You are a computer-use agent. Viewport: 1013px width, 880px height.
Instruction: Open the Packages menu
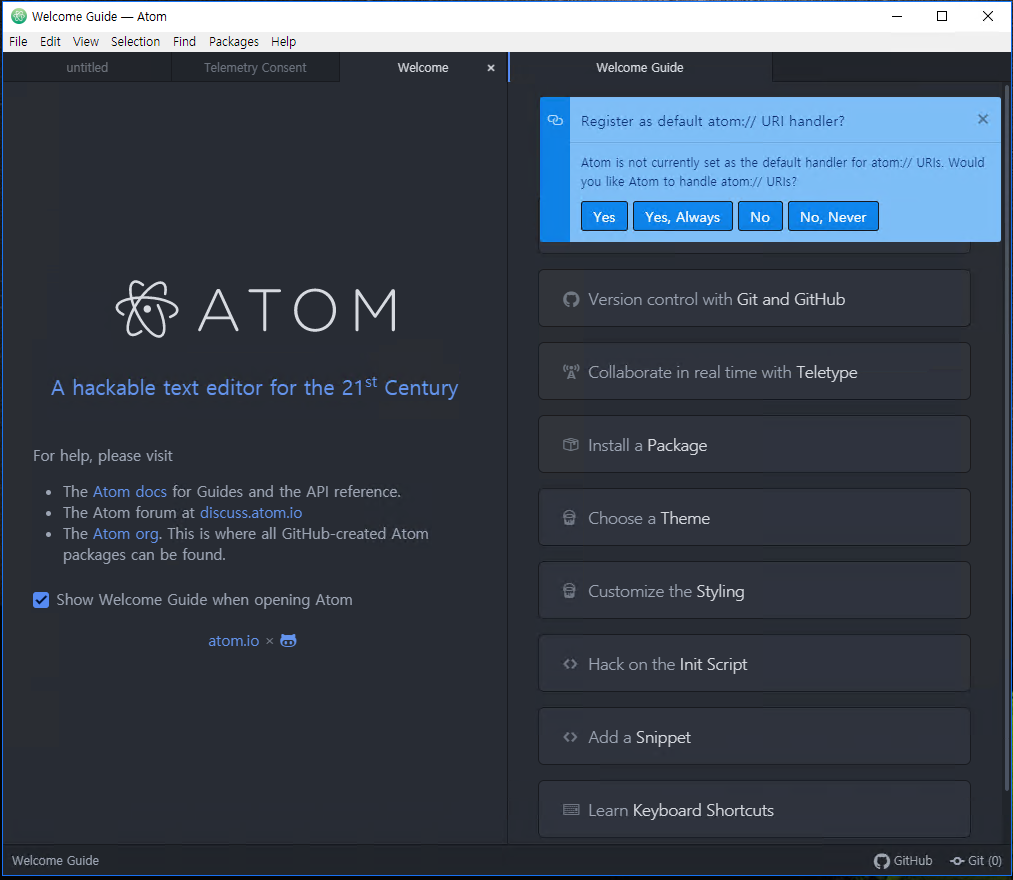point(233,41)
